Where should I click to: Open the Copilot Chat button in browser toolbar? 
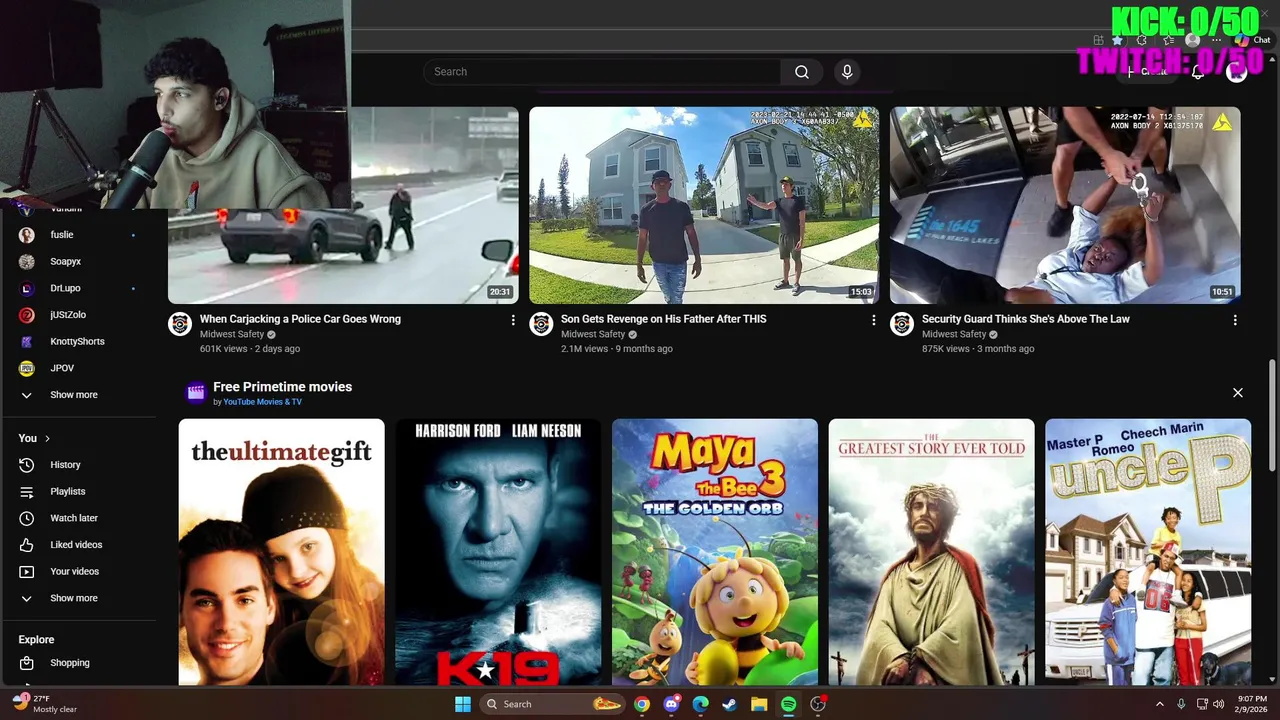tap(1252, 40)
